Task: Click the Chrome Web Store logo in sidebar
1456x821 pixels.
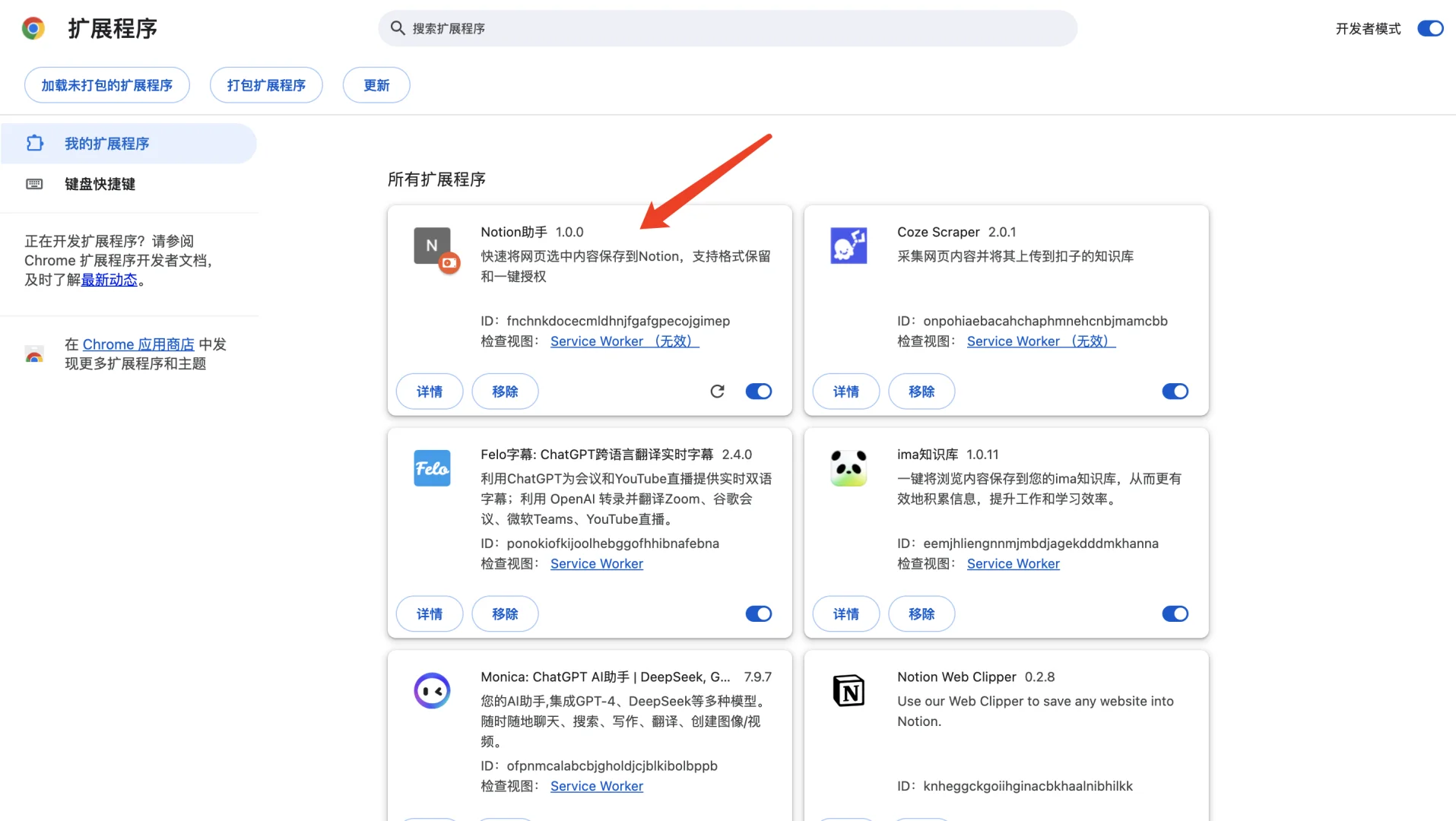Action: (x=34, y=354)
